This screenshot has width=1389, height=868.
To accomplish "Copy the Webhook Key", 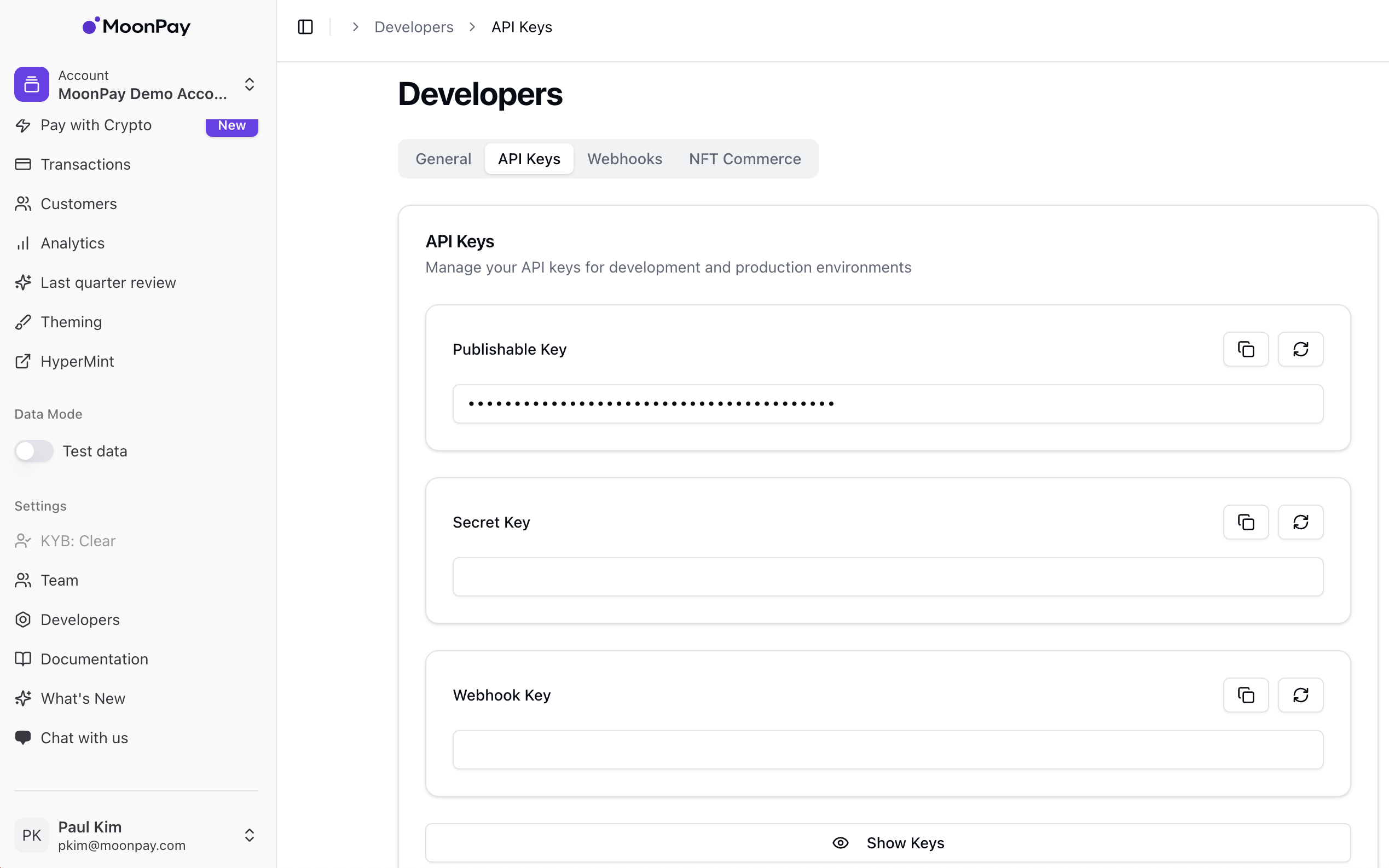I will pyautogui.click(x=1246, y=695).
